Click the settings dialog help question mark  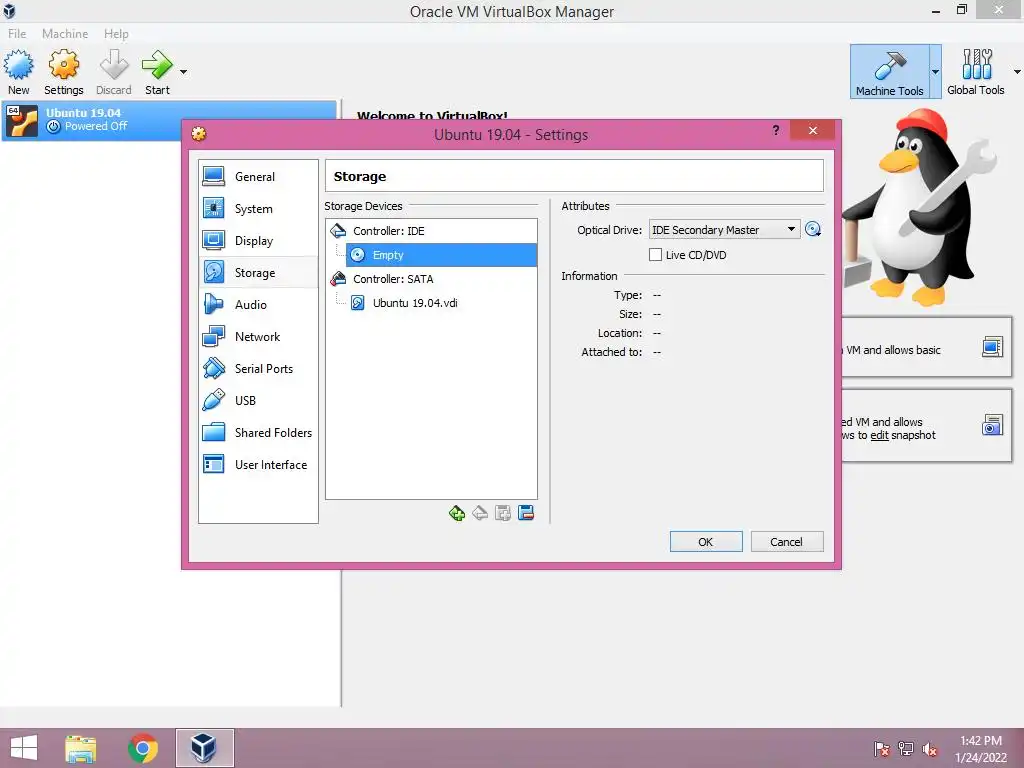[x=775, y=130]
